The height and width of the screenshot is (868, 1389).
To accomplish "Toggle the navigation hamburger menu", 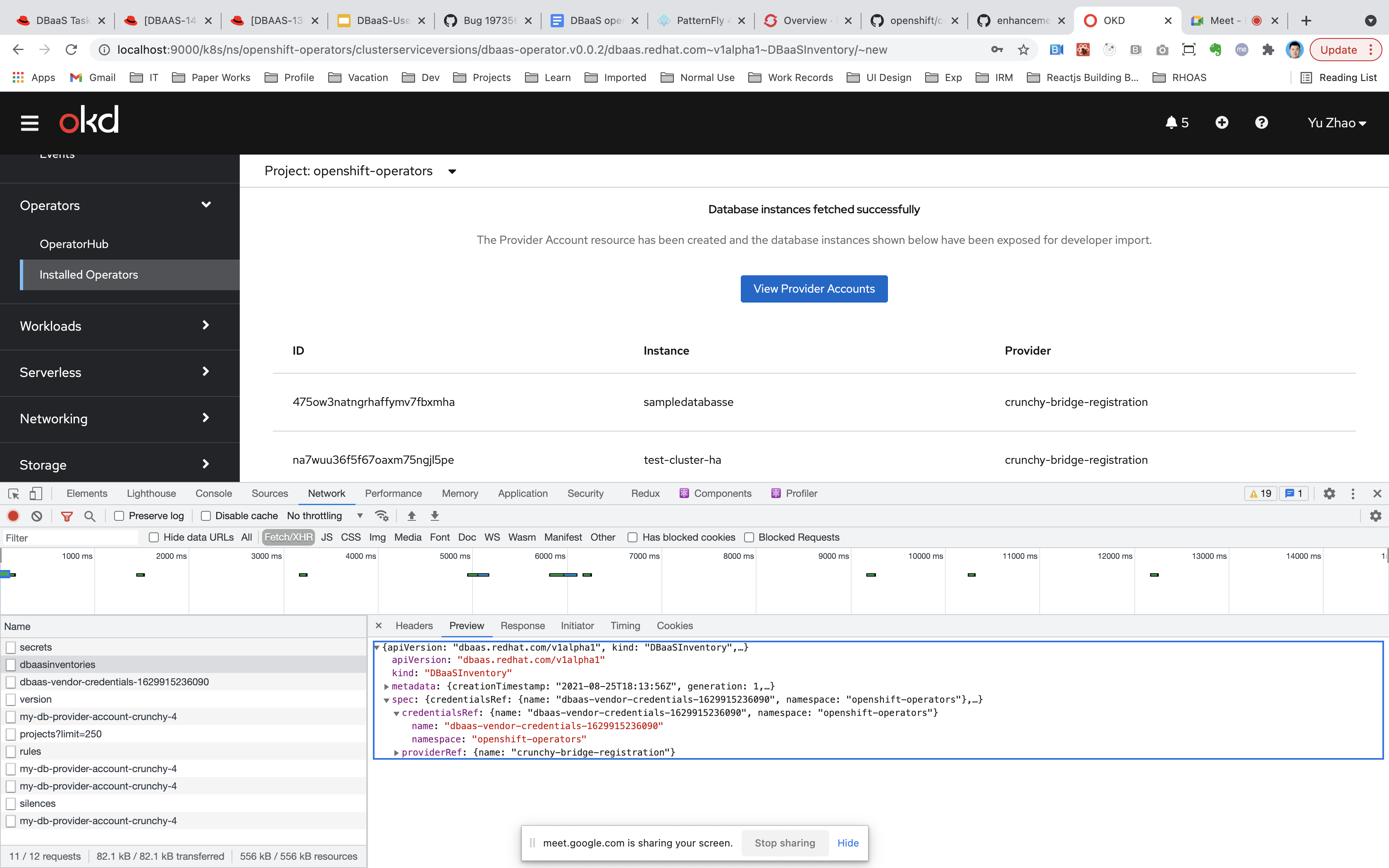I will point(29,122).
